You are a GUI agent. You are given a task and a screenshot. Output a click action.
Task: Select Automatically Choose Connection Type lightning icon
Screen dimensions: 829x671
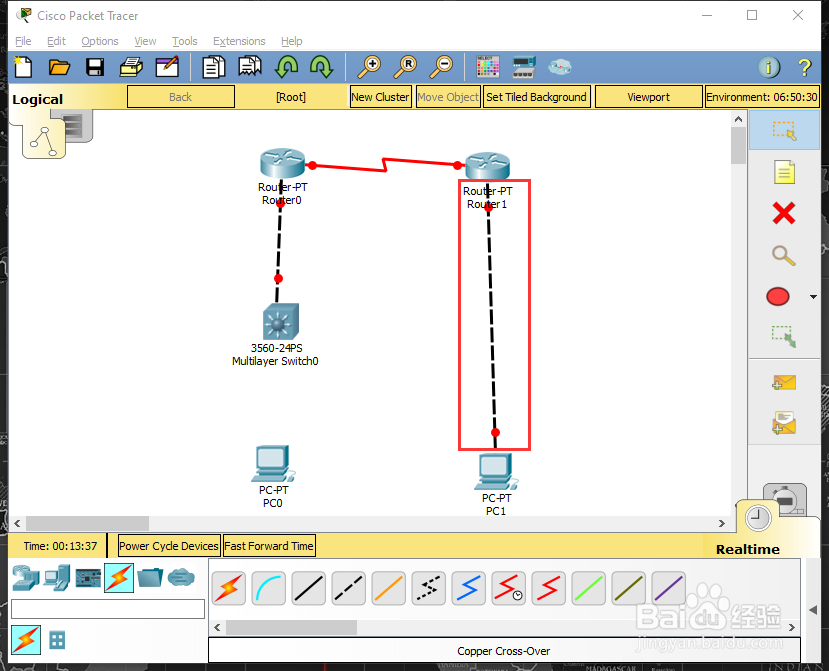point(228,588)
